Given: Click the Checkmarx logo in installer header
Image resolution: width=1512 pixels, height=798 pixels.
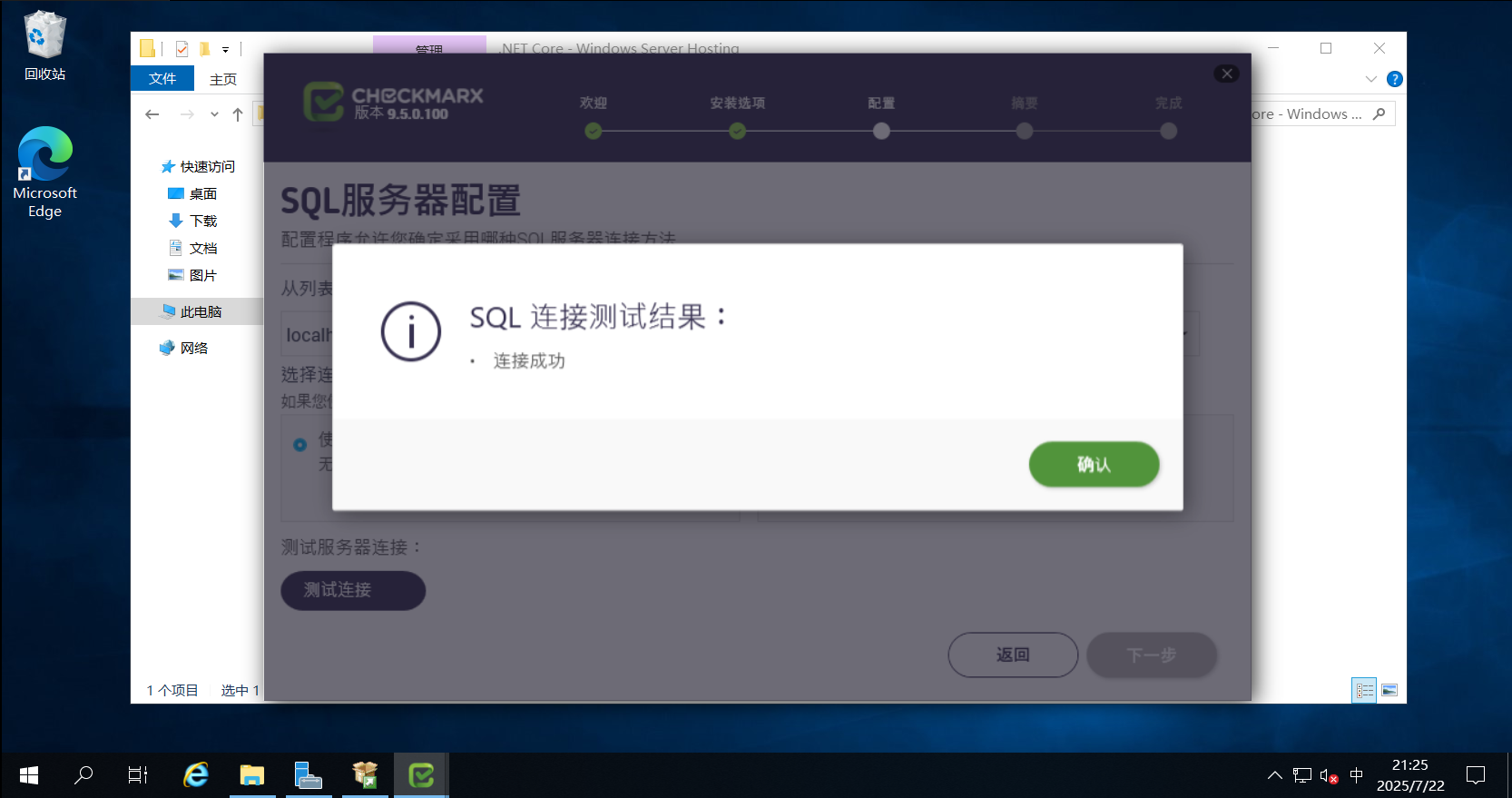Looking at the screenshot, I should 393,102.
